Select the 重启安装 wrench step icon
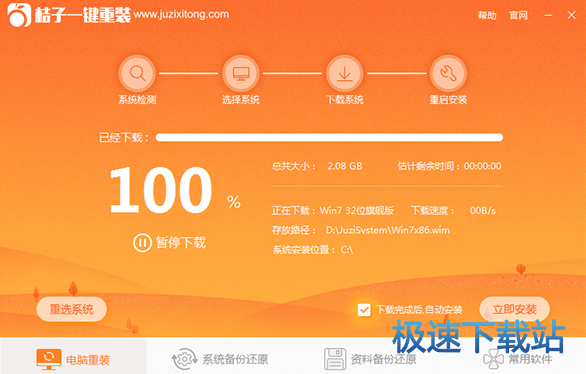The height and width of the screenshot is (374, 586). coord(448,73)
